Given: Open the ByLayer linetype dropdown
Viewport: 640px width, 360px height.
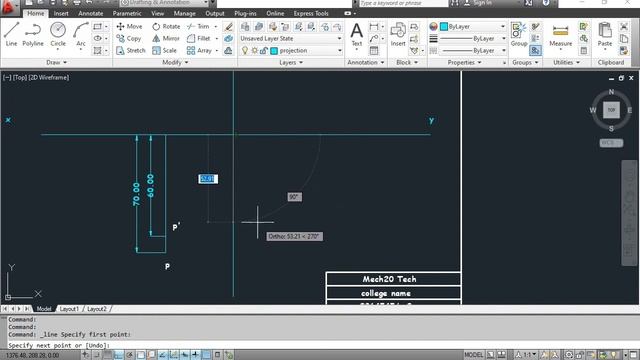Looking at the screenshot, I should point(473,51).
